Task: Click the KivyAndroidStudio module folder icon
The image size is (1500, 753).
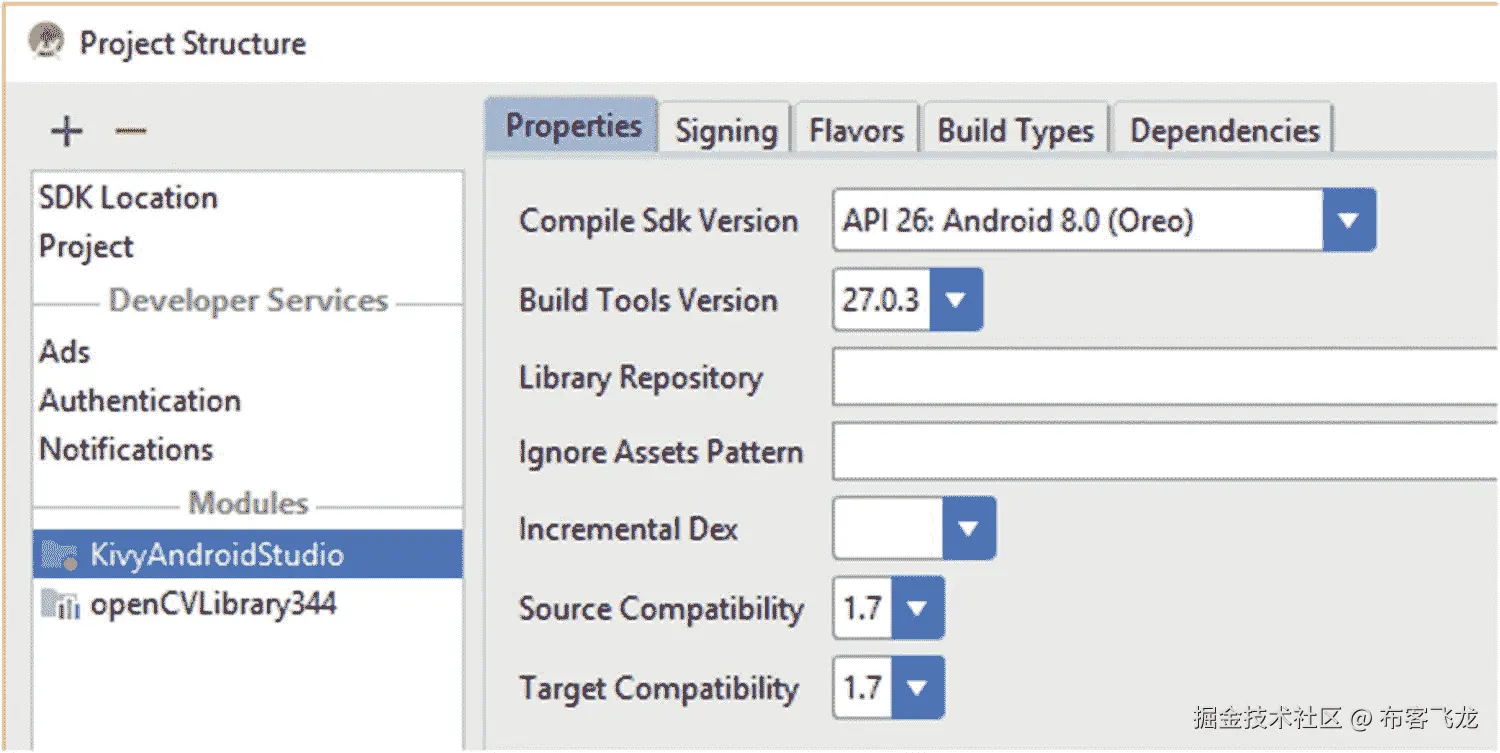Action: [x=60, y=556]
